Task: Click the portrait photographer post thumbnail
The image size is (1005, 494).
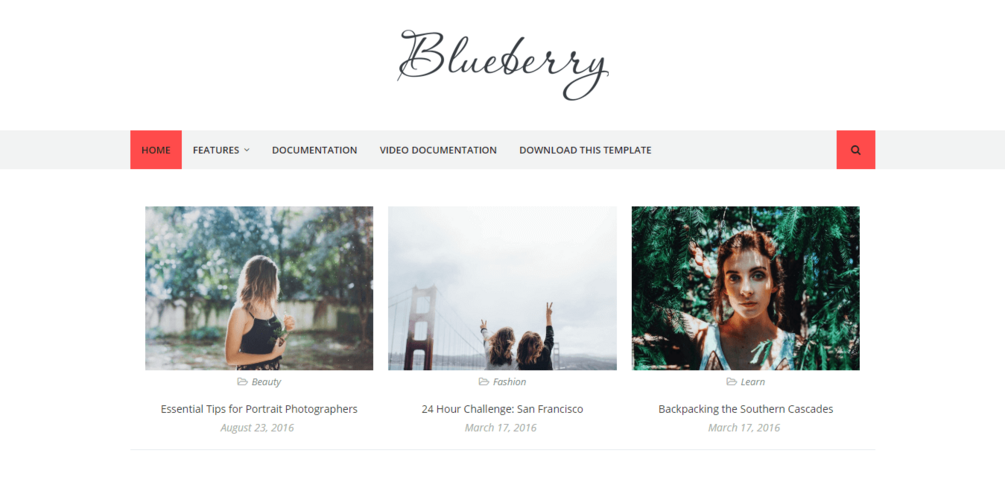Action: (259, 288)
